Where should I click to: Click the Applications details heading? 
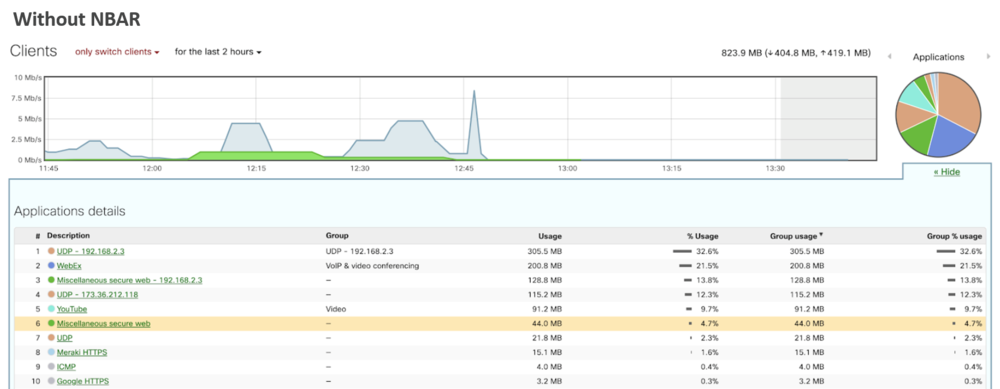click(x=70, y=211)
